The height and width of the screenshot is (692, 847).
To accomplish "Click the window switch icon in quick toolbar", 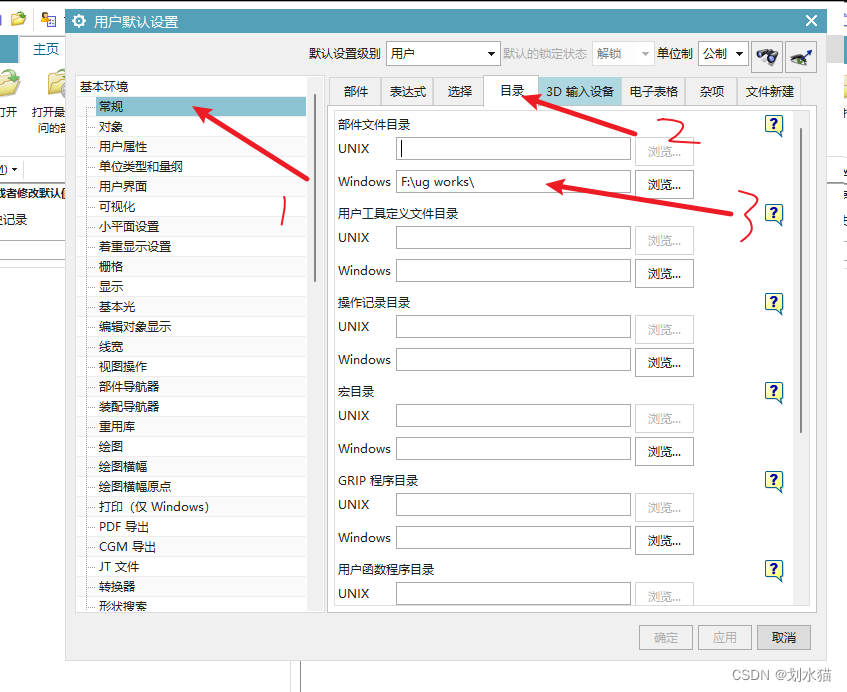I will point(49,19).
